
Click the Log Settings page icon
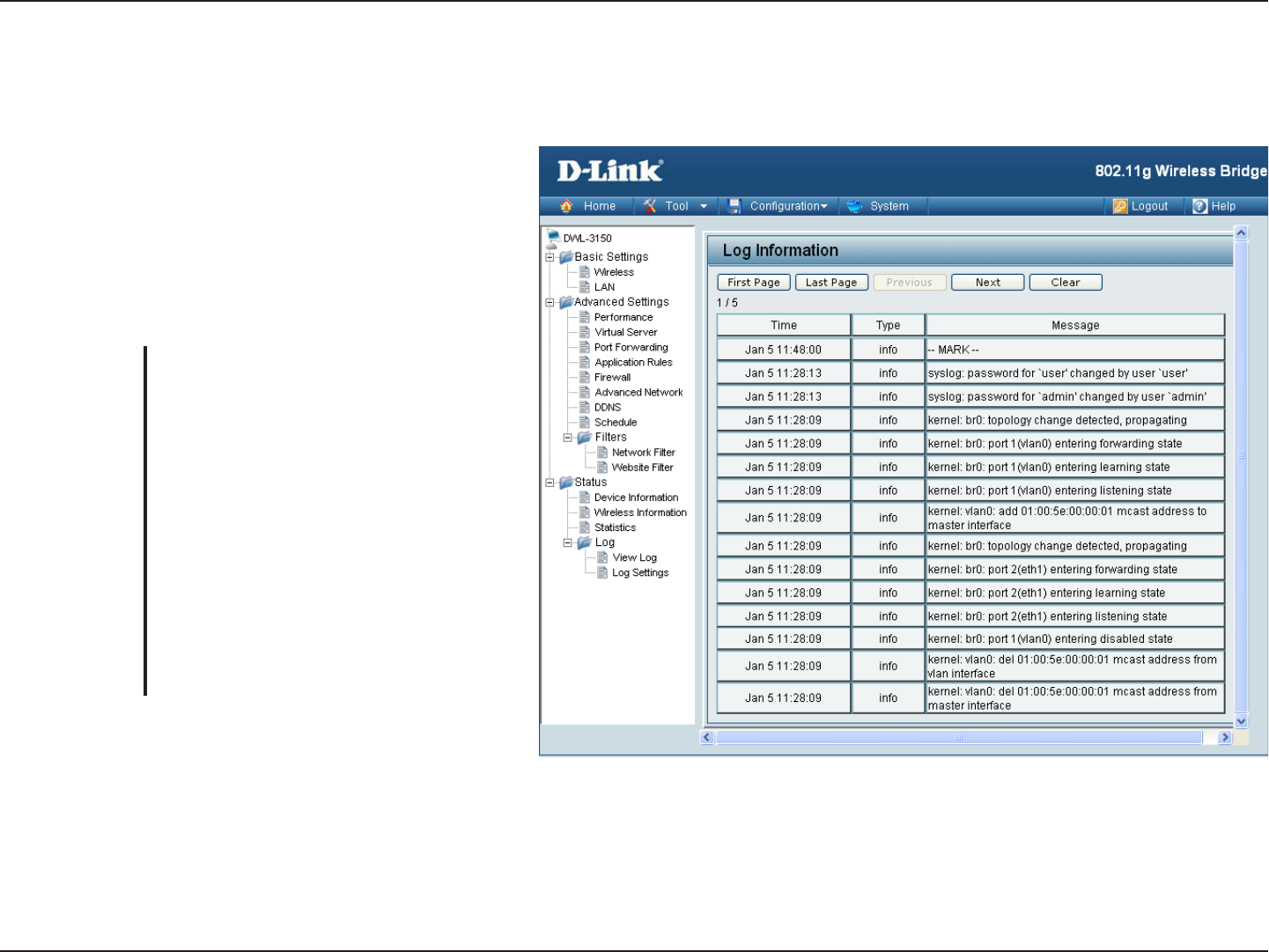(x=603, y=572)
